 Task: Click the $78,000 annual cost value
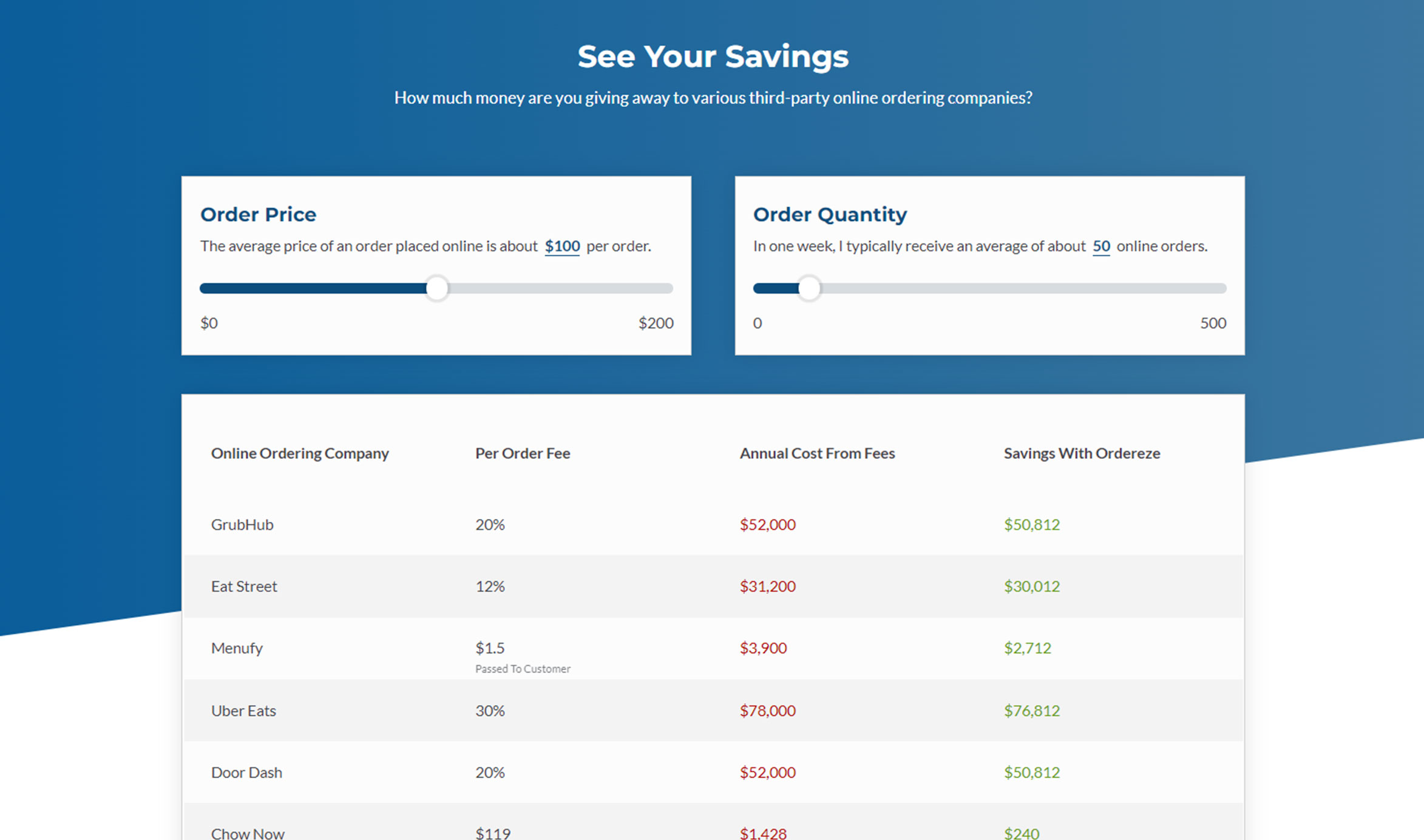tap(767, 711)
